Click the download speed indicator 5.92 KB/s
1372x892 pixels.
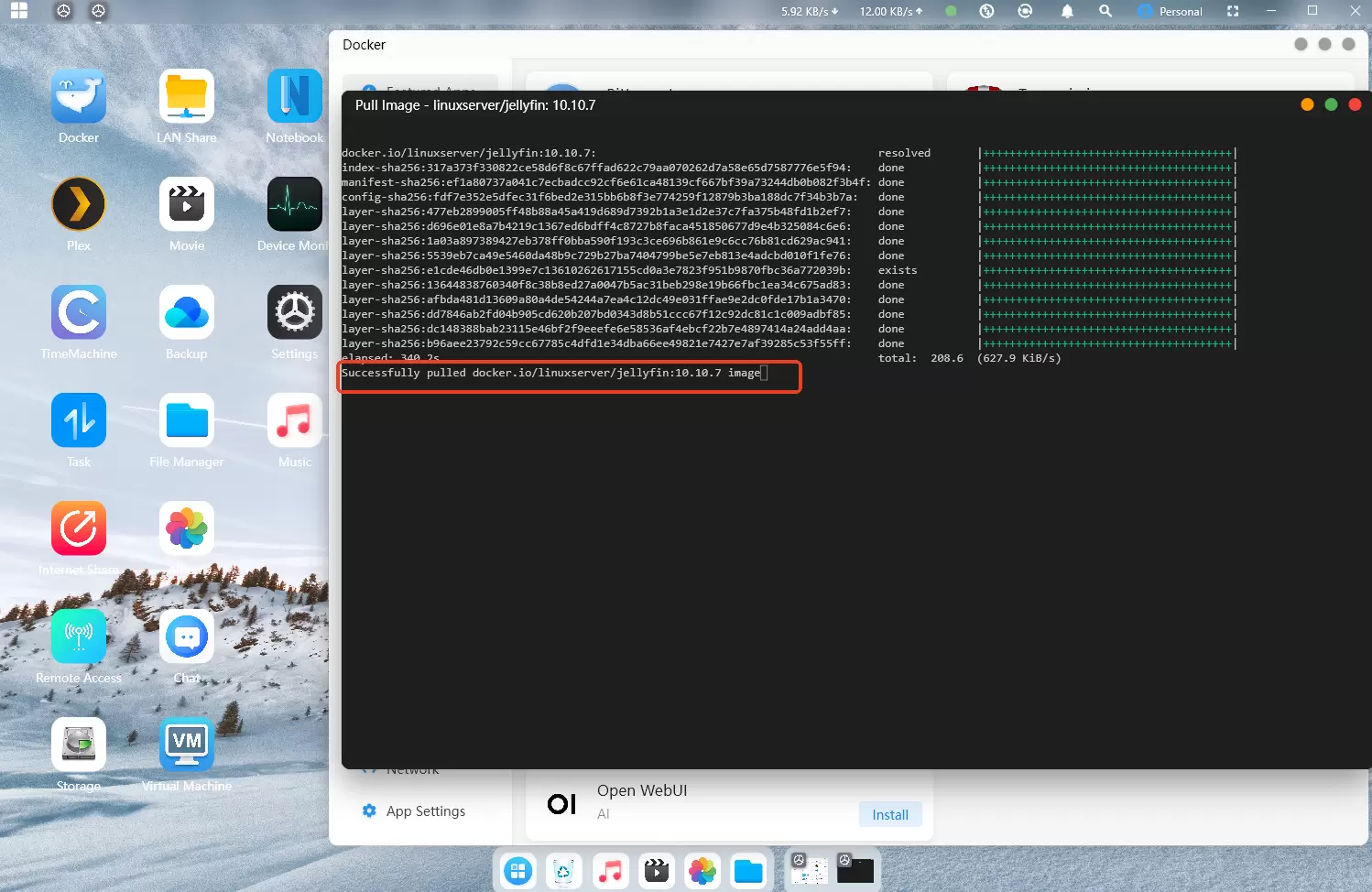click(810, 11)
